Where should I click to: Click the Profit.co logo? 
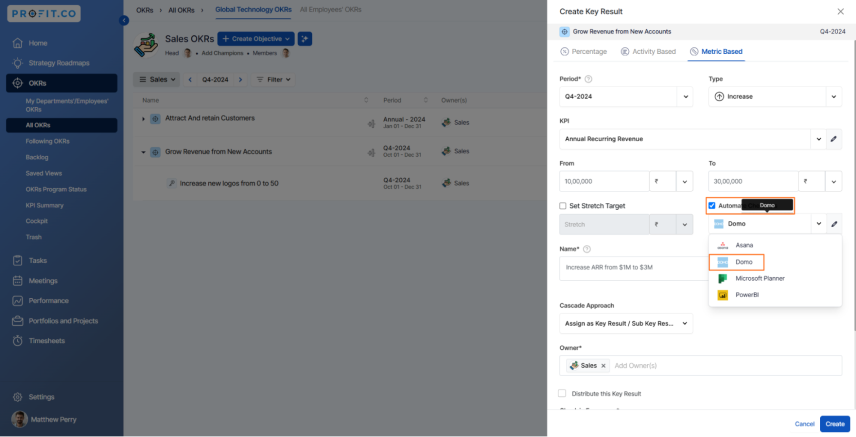44,14
